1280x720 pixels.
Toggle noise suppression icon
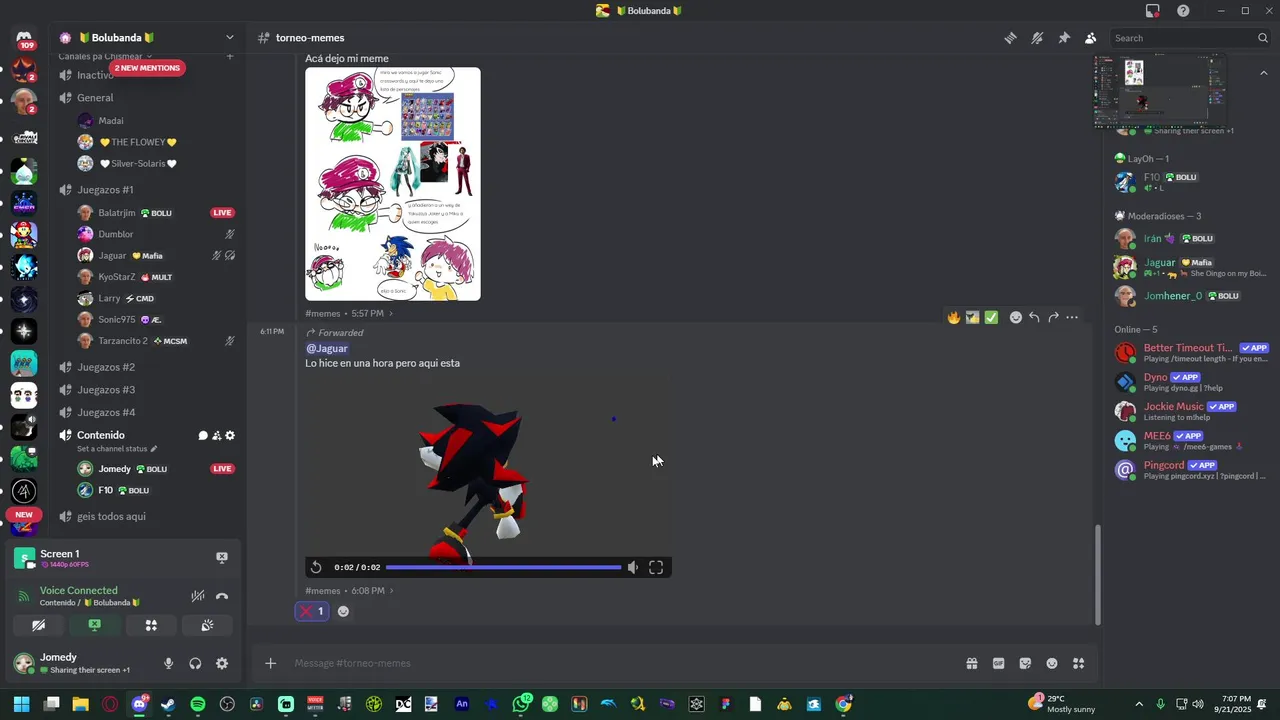coord(198,596)
